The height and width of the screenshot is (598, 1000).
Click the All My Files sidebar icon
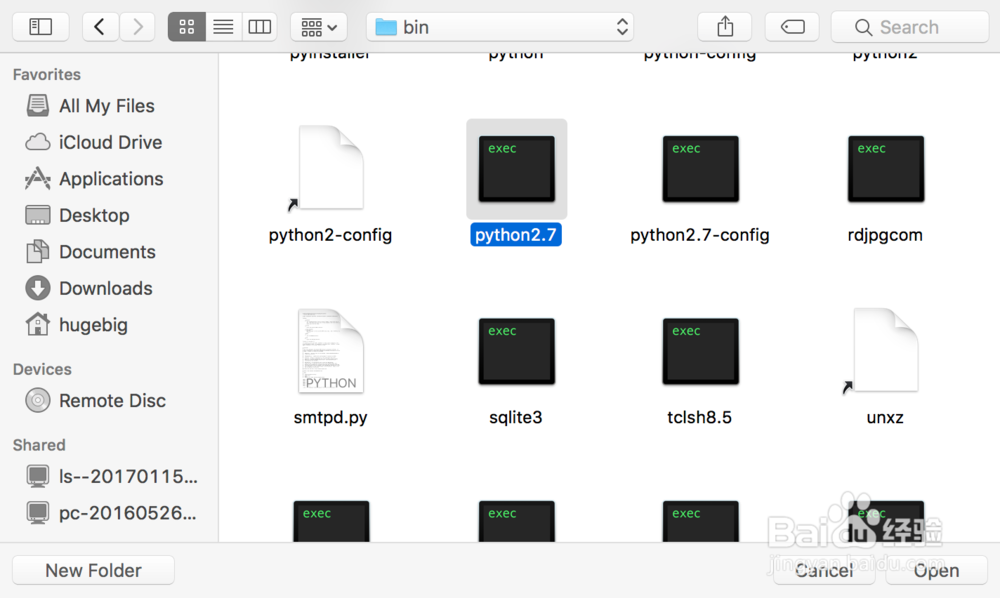[x=38, y=106]
